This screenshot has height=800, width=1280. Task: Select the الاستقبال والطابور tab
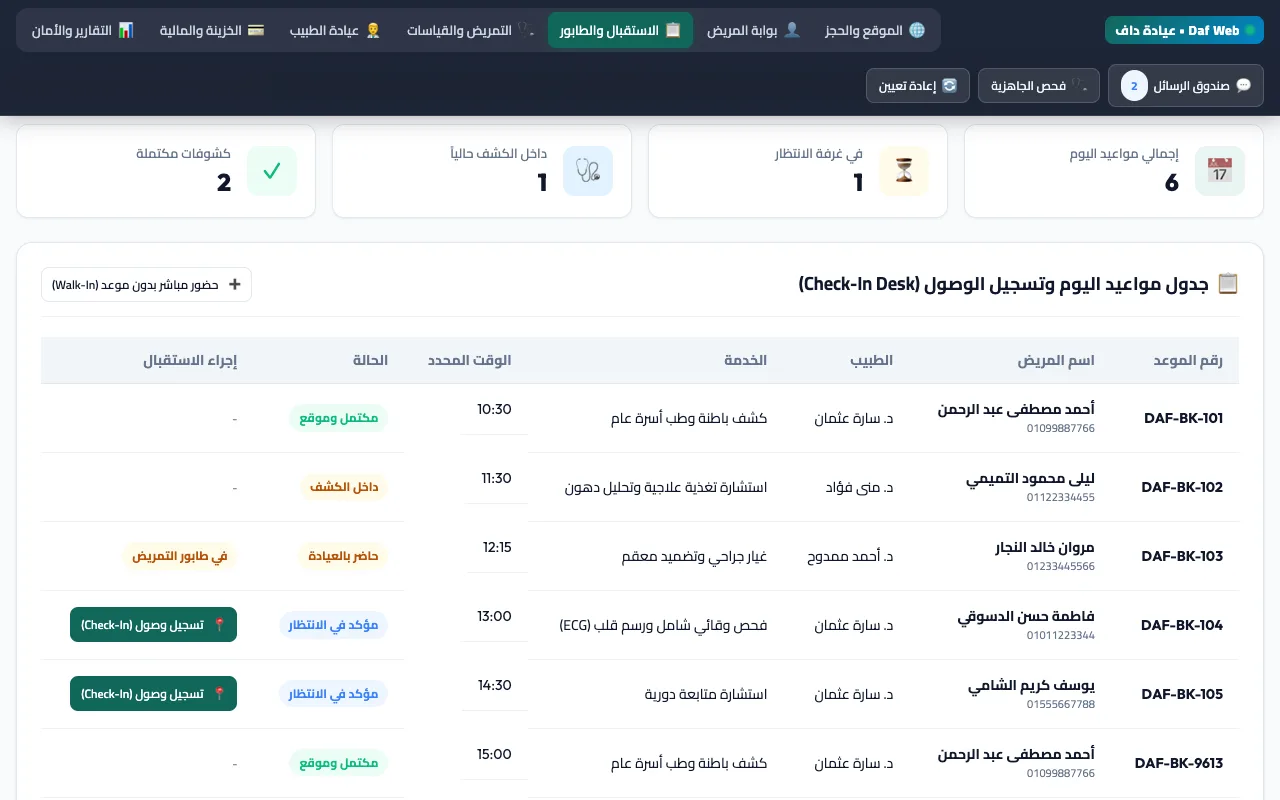click(x=620, y=30)
